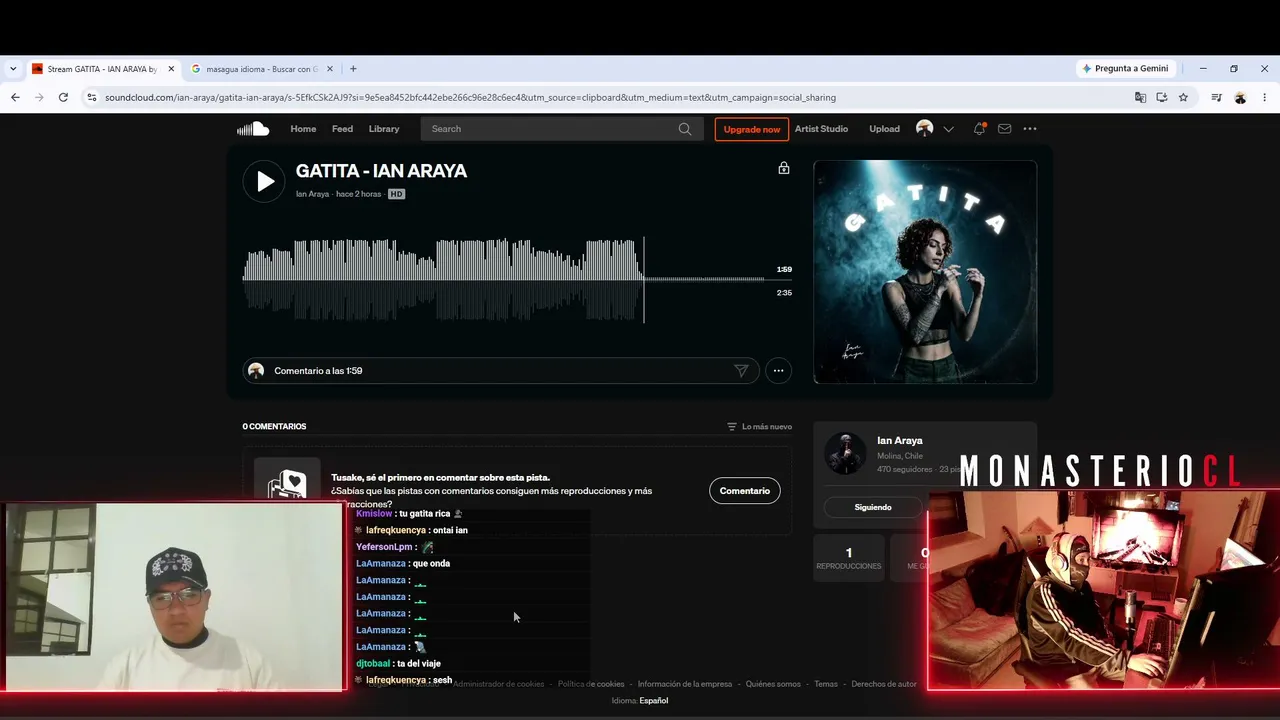This screenshot has width=1280, height=720.
Task: Click LaAmanaza's 'que onda' chat message
Action: (431, 564)
